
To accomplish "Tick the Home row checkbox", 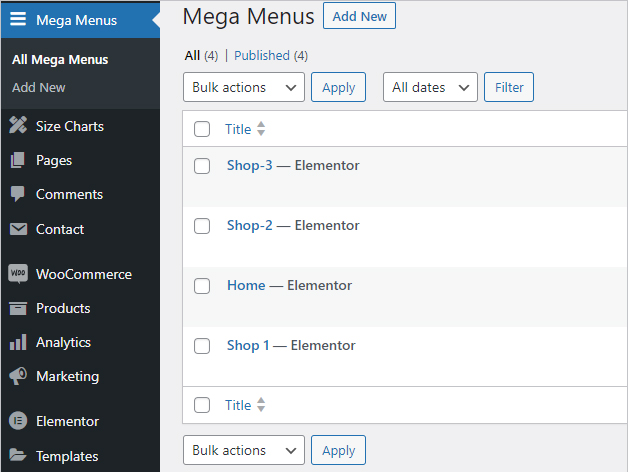I will (202, 286).
